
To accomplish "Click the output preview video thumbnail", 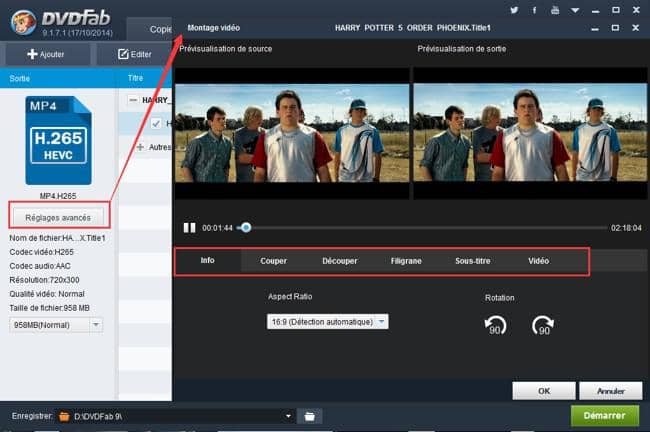I will [x=530, y=133].
